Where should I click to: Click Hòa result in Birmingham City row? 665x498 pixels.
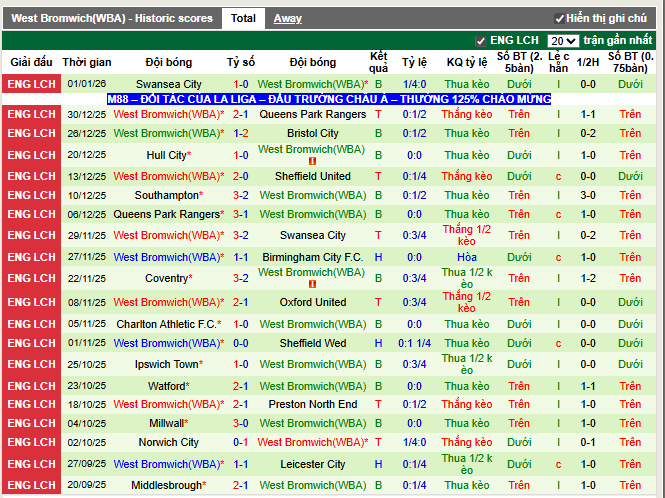467,257
